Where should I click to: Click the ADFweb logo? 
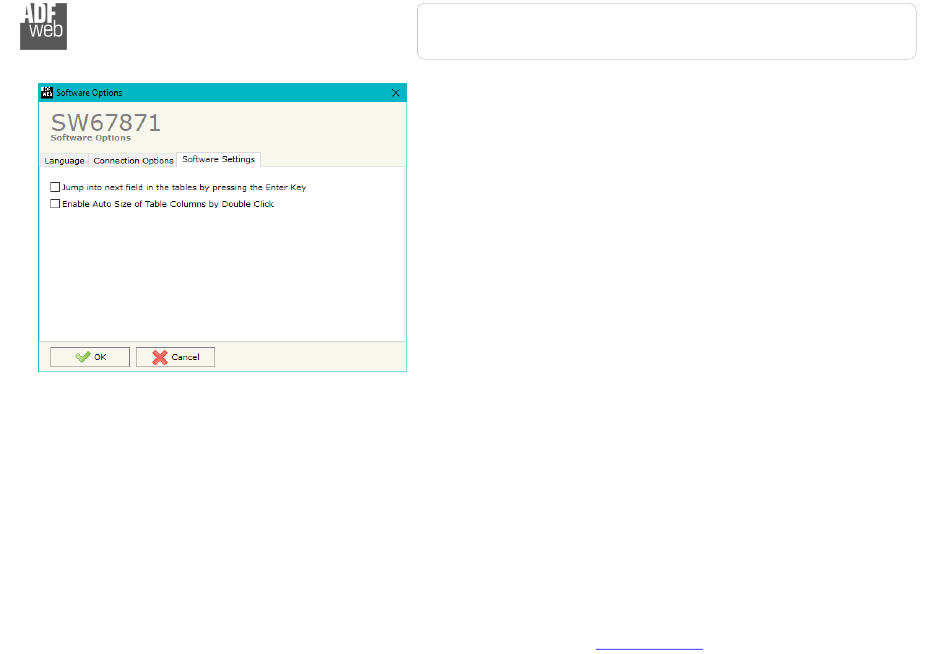click(43, 25)
